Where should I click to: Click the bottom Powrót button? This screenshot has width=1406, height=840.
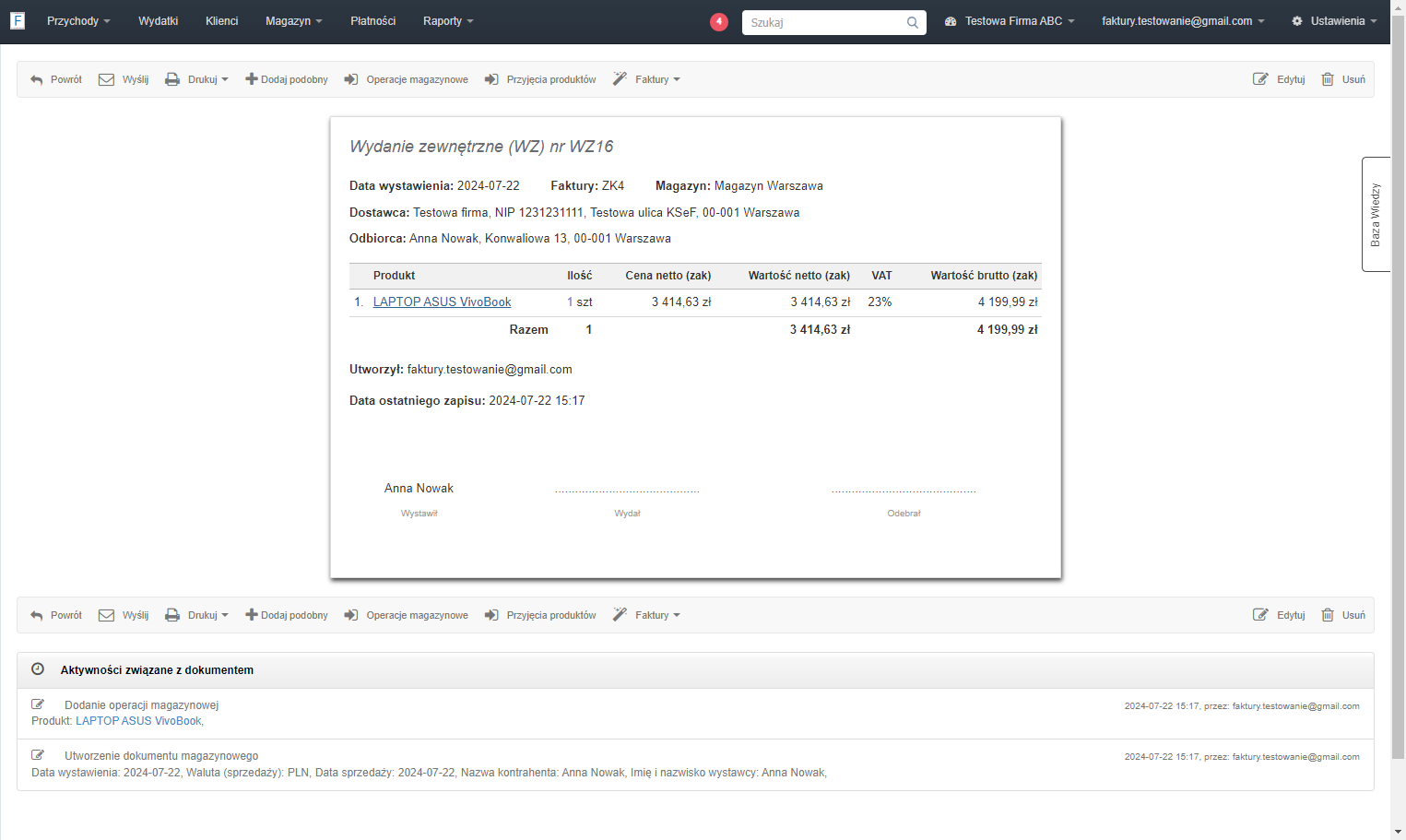(56, 615)
